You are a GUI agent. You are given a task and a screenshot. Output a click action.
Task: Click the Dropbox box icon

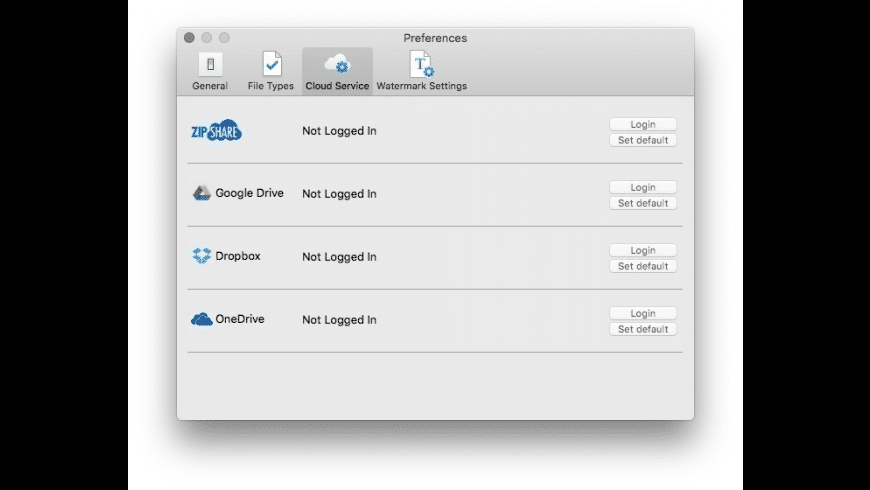click(x=201, y=256)
